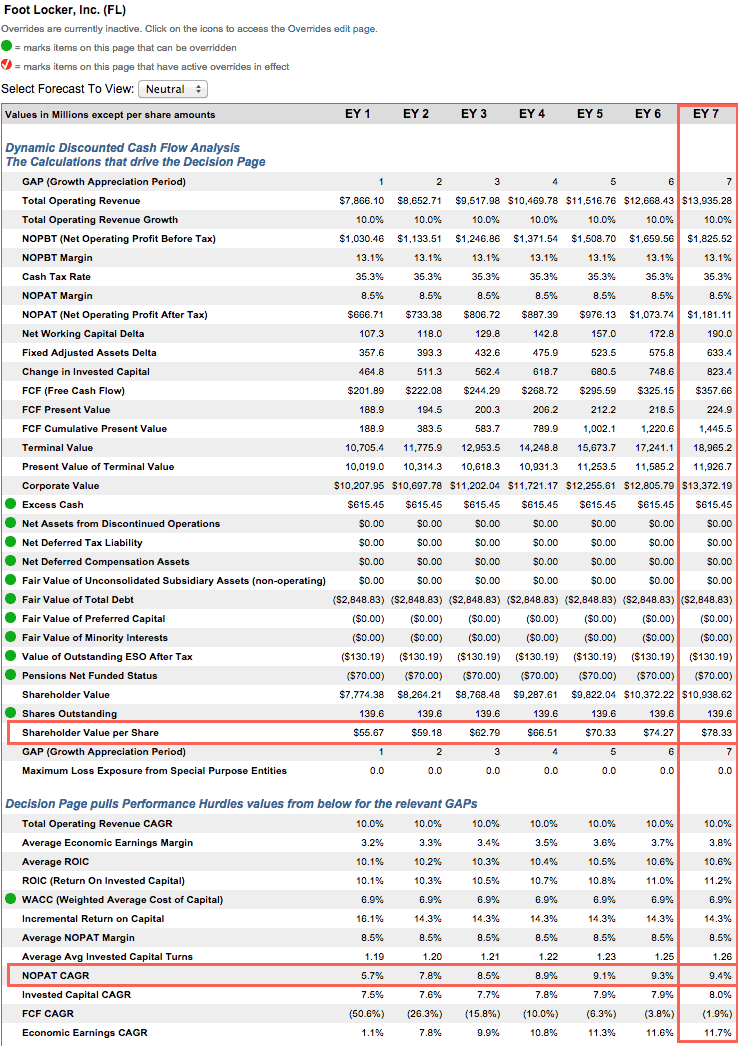Click the Fixed Adjusted Assets Delta label
Image resolution: width=738 pixels, height=1046 pixels.
[89, 353]
